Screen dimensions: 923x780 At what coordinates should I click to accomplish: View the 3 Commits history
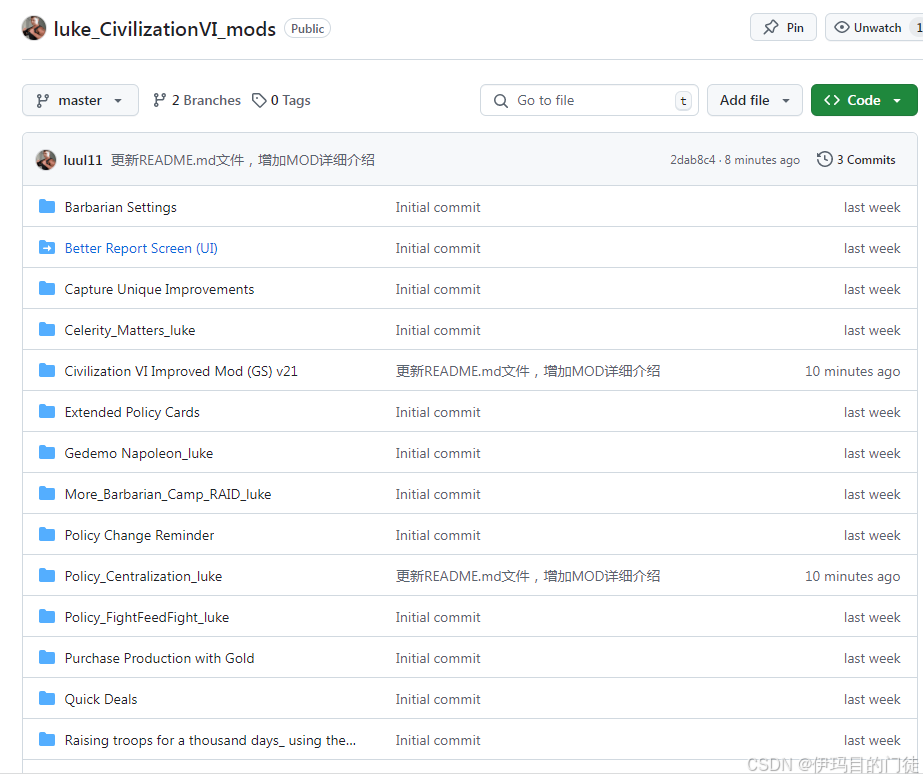pyautogui.click(x=856, y=160)
